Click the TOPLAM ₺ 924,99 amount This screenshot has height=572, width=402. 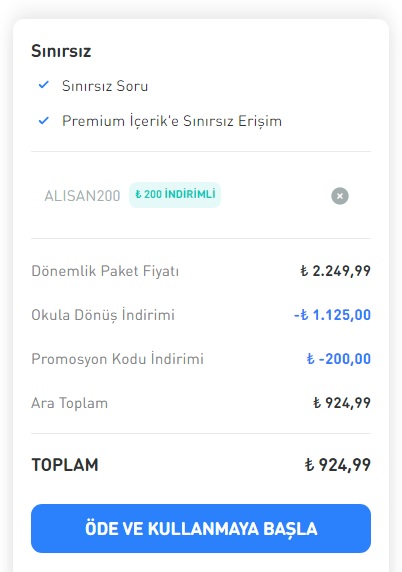337,465
